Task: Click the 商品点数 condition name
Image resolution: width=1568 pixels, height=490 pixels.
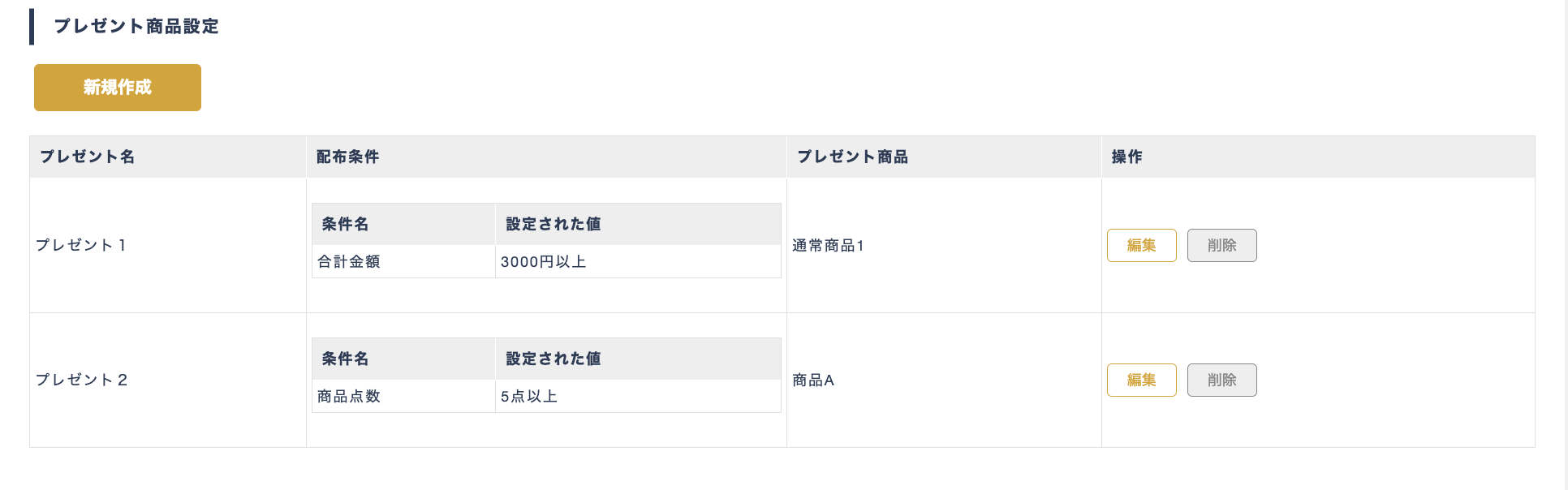Action: coord(349,396)
